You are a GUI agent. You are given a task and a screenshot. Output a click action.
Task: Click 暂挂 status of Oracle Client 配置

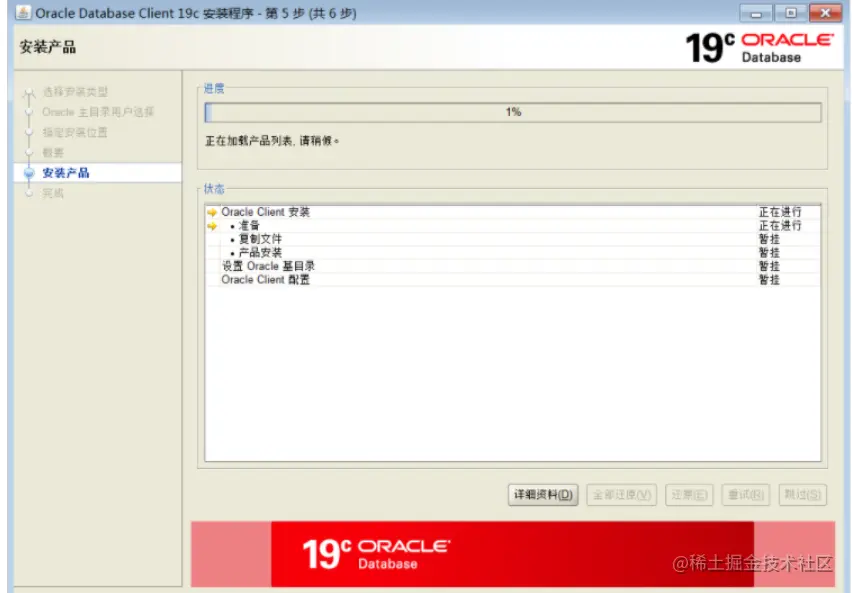tap(769, 280)
